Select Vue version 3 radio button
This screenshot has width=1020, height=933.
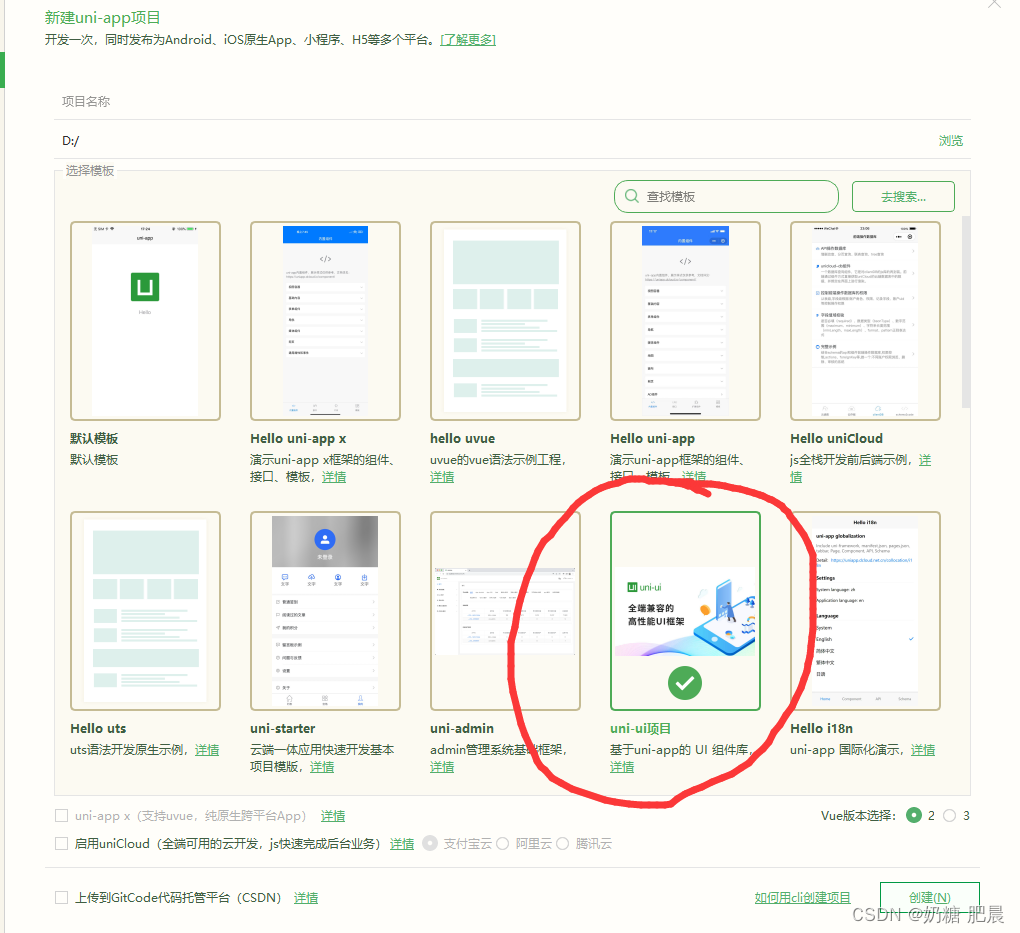[x=950, y=815]
